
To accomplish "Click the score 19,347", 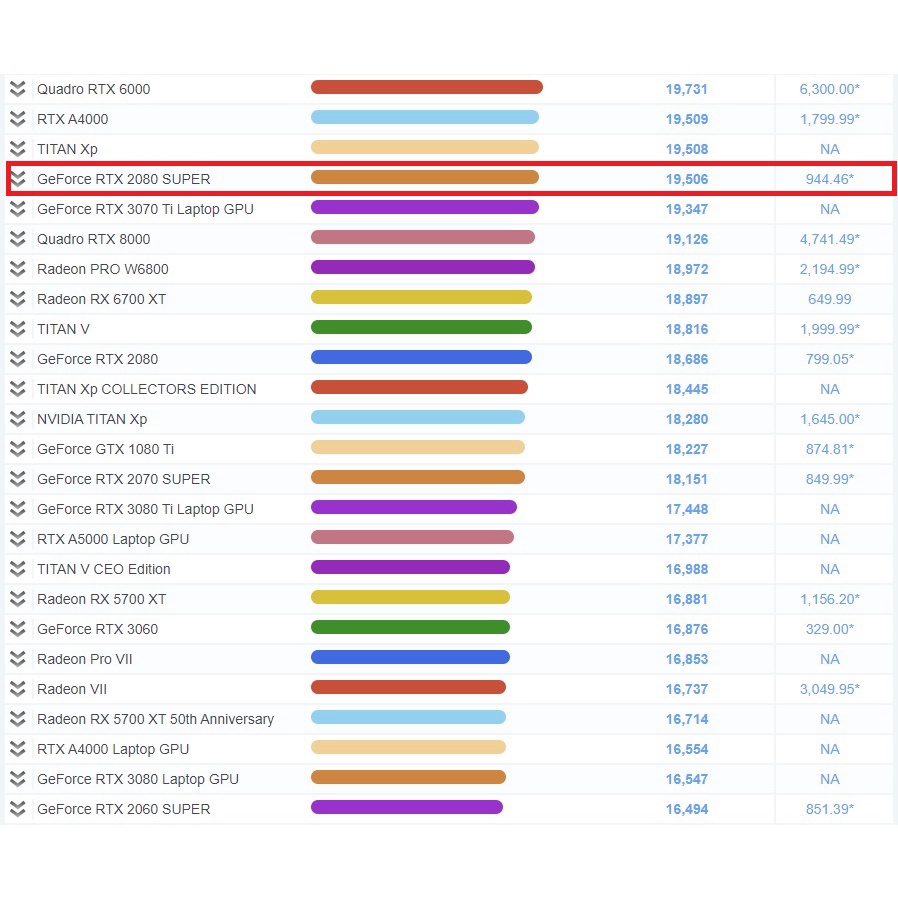I will coord(687,209).
